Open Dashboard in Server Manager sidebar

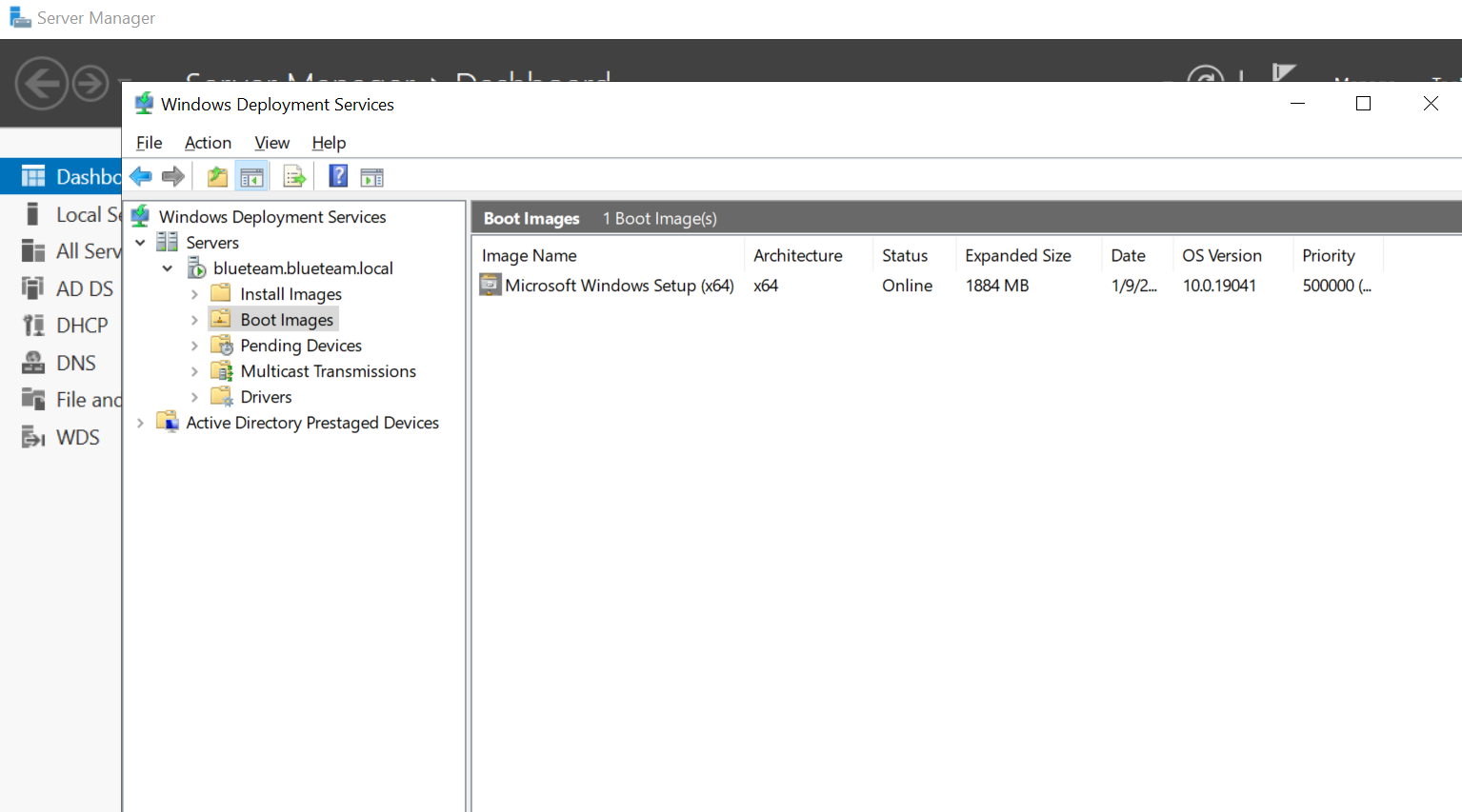pos(61,176)
